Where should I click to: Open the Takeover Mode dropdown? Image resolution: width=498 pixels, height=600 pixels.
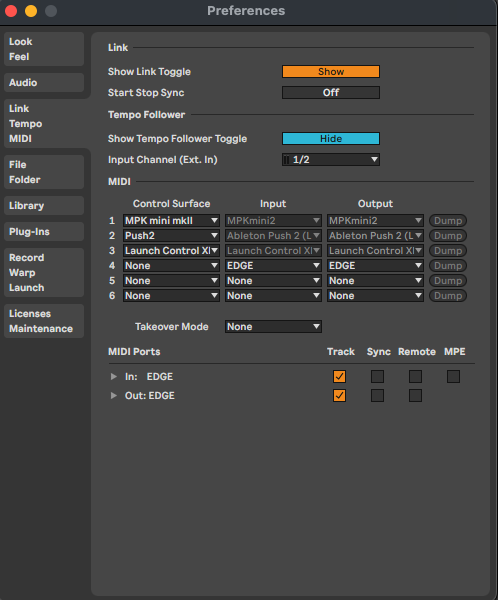coord(273,327)
